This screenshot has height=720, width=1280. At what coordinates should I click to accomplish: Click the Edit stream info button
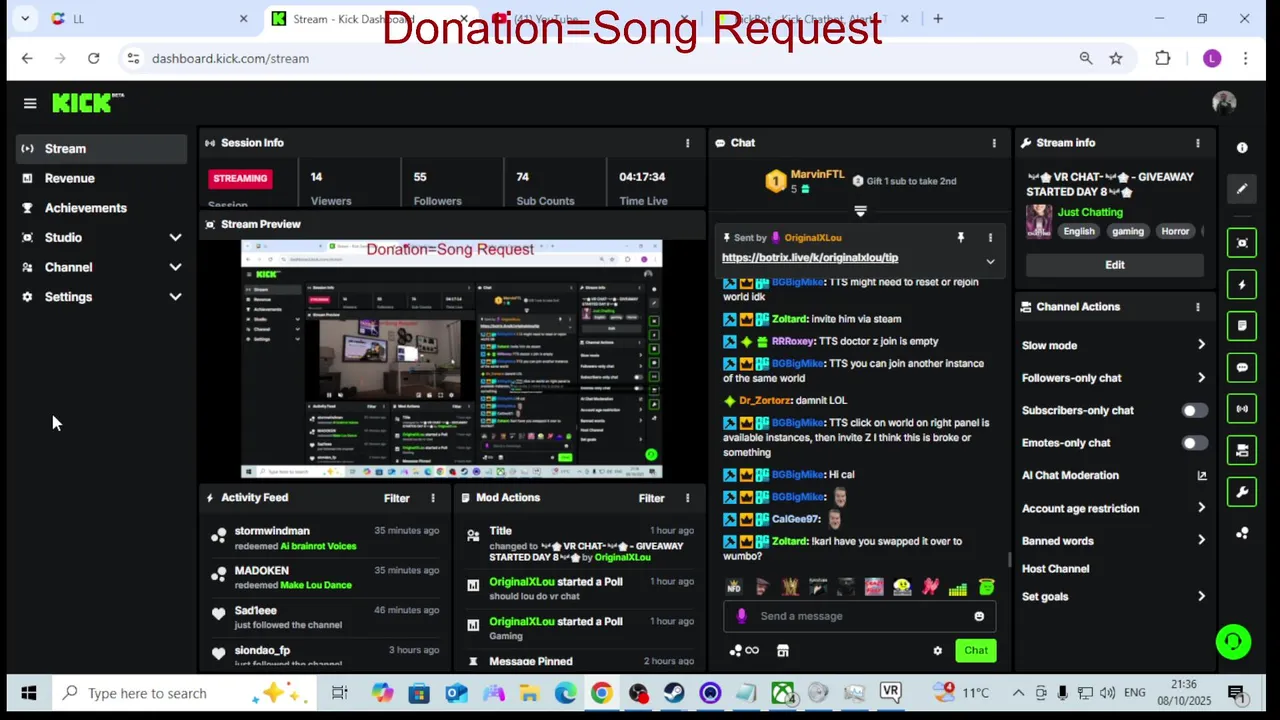click(1114, 265)
